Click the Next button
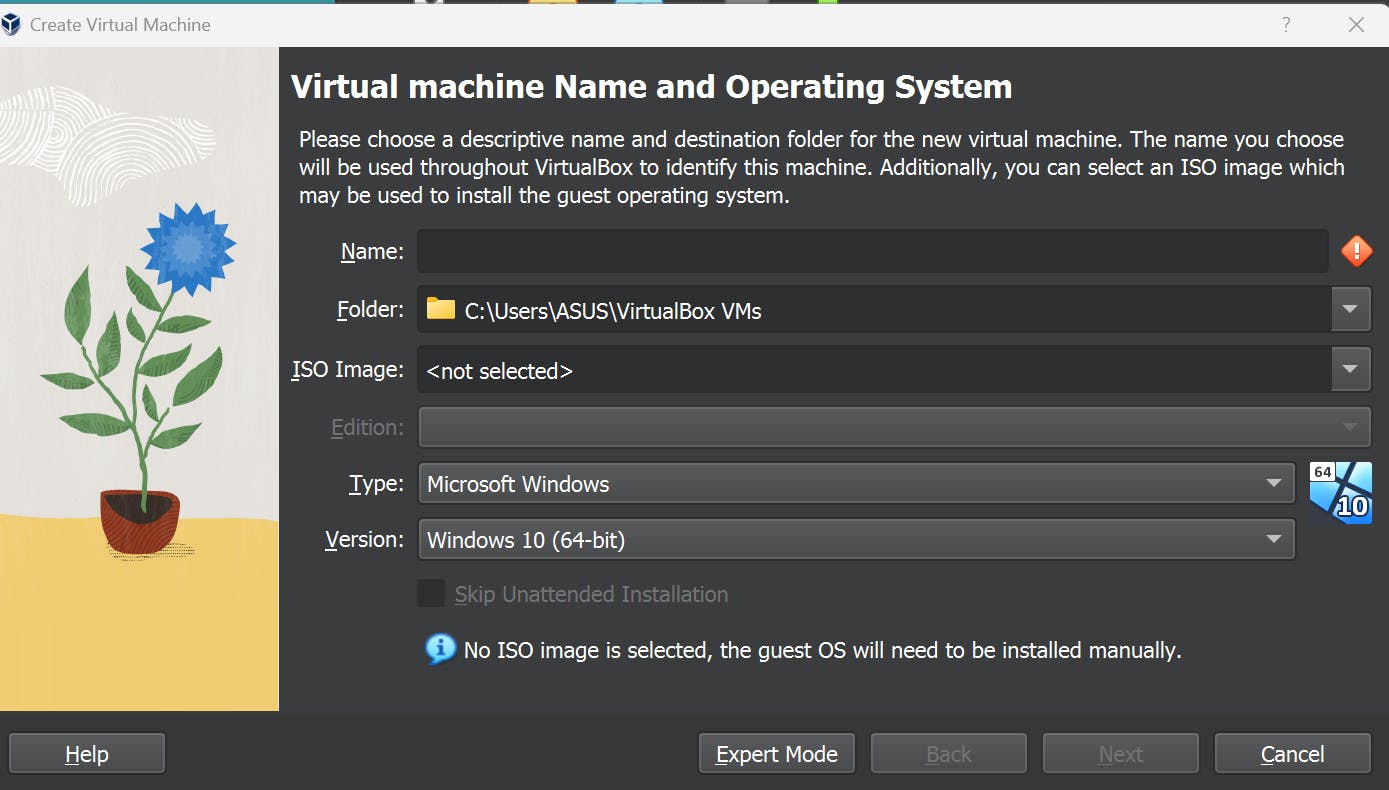 [x=1121, y=754]
